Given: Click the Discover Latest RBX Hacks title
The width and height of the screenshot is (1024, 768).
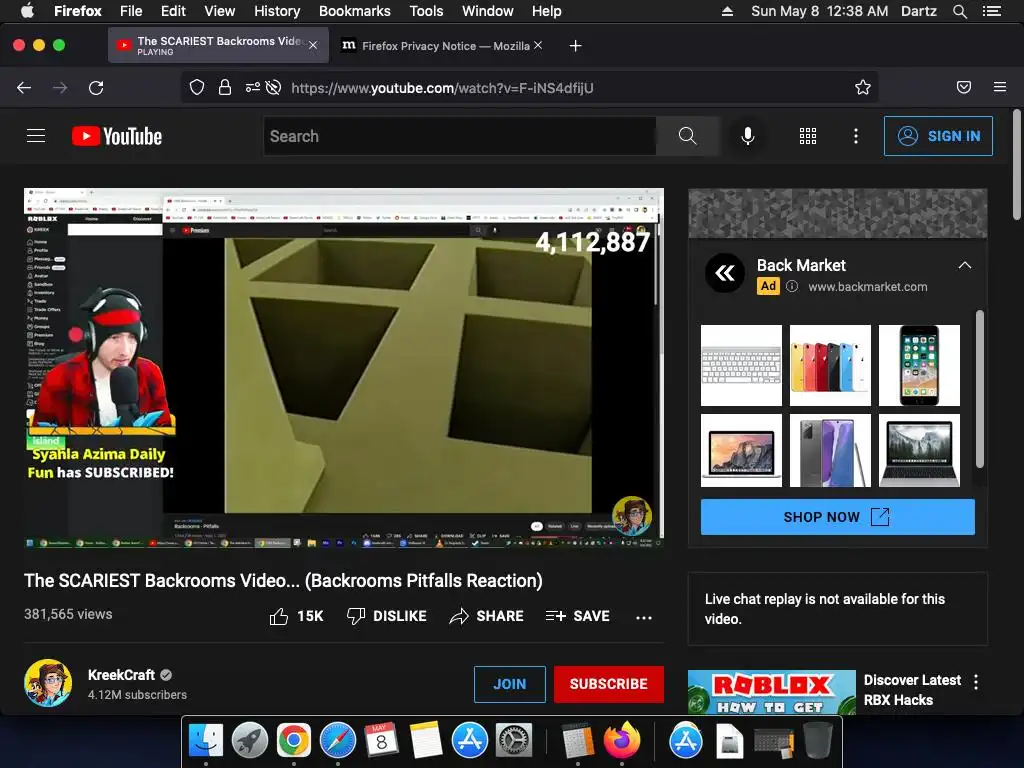Looking at the screenshot, I should (912, 690).
